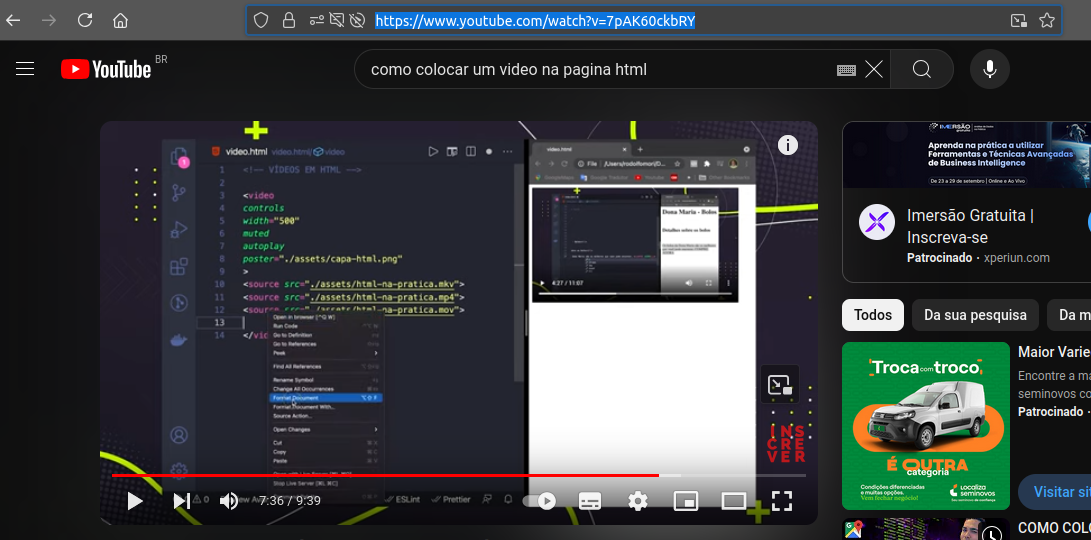This screenshot has width=1091, height=540.
Task: Search with voice microphone button
Action: click(989, 69)
